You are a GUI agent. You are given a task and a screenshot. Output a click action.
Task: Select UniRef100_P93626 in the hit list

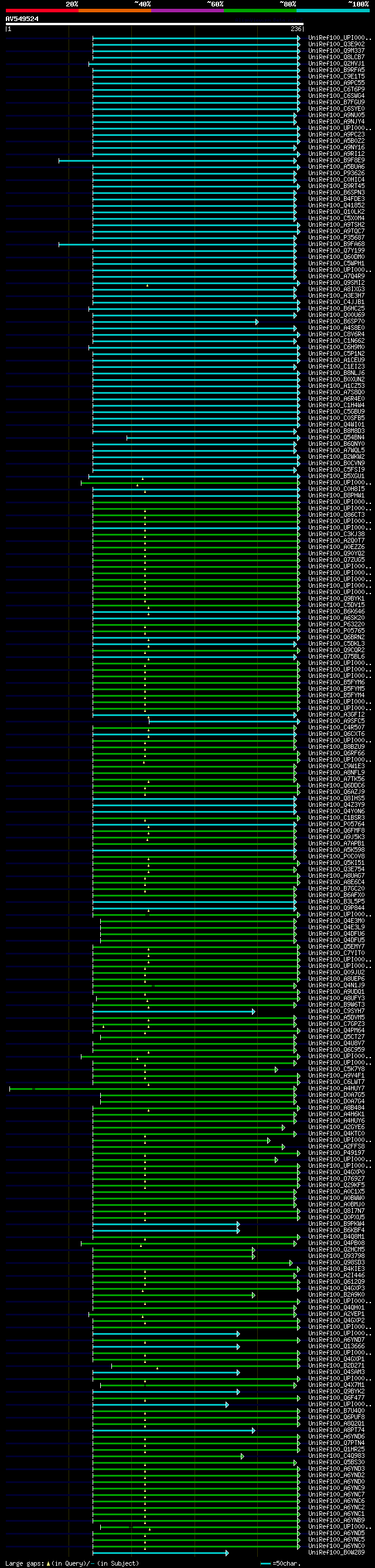click(337, 173)
